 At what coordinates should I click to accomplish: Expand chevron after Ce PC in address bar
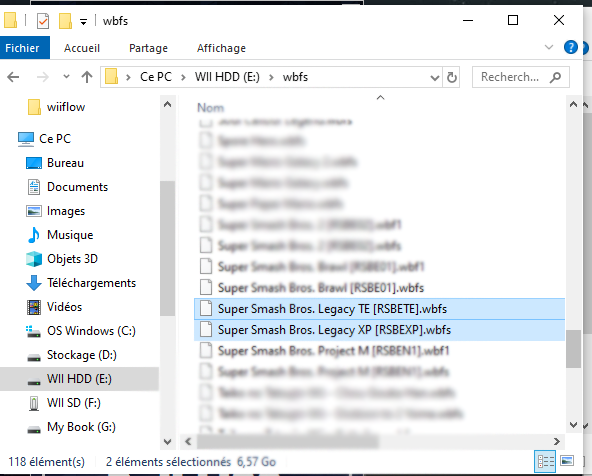(x=183, y=77)
